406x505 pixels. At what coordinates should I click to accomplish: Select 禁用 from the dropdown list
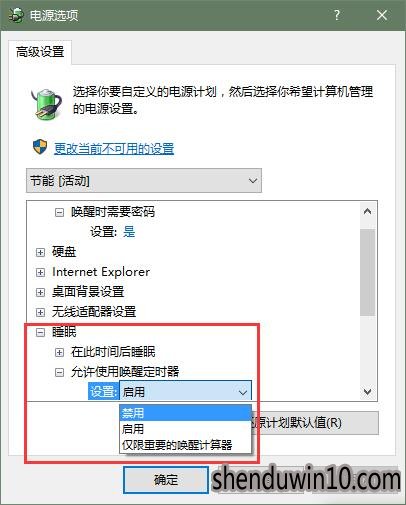tap(185, 413)
